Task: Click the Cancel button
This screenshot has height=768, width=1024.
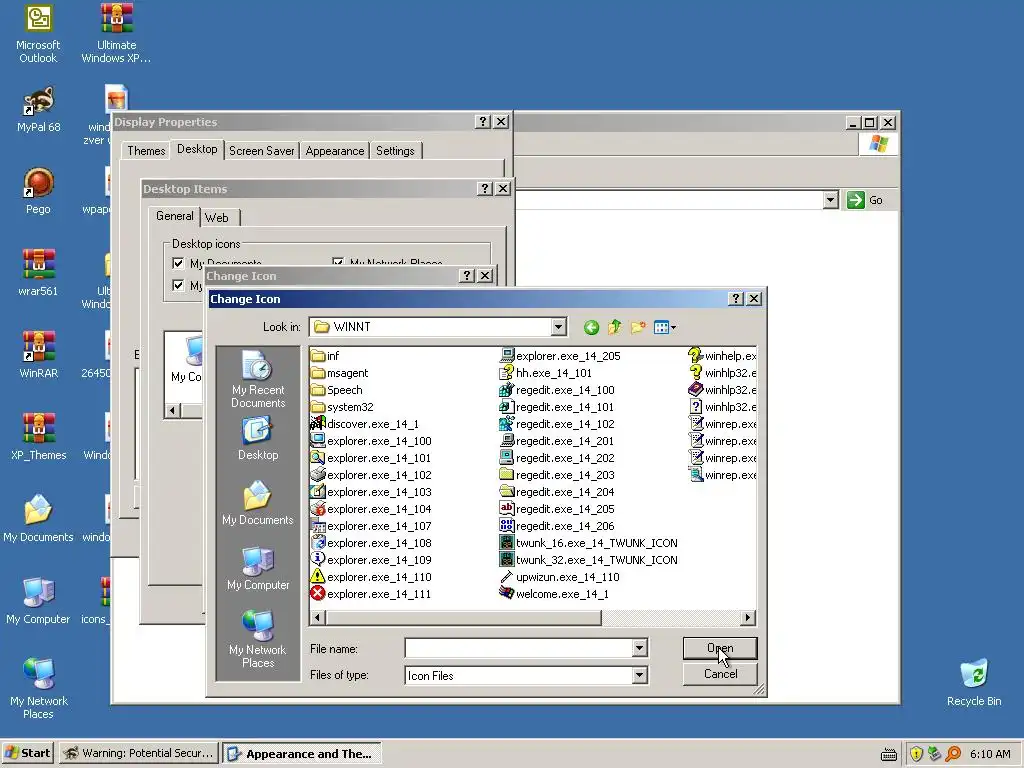Action: pos(720,674)
